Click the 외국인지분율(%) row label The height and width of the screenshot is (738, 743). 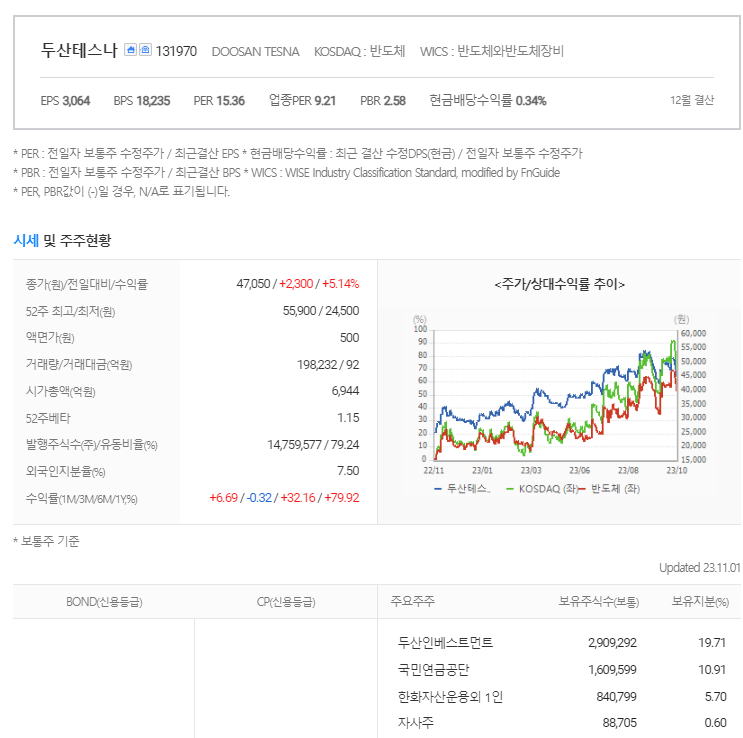pos(65,472)
